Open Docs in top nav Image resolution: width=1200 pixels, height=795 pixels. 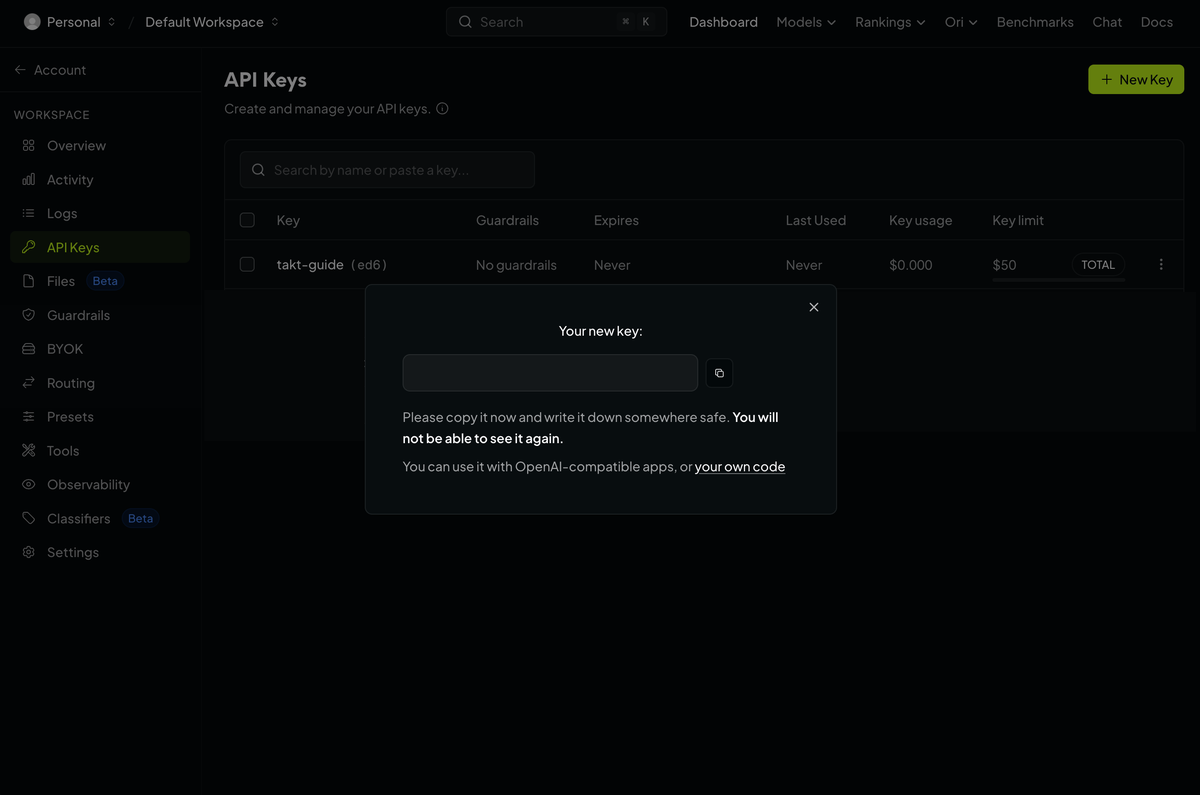[x=1157, y=22]
